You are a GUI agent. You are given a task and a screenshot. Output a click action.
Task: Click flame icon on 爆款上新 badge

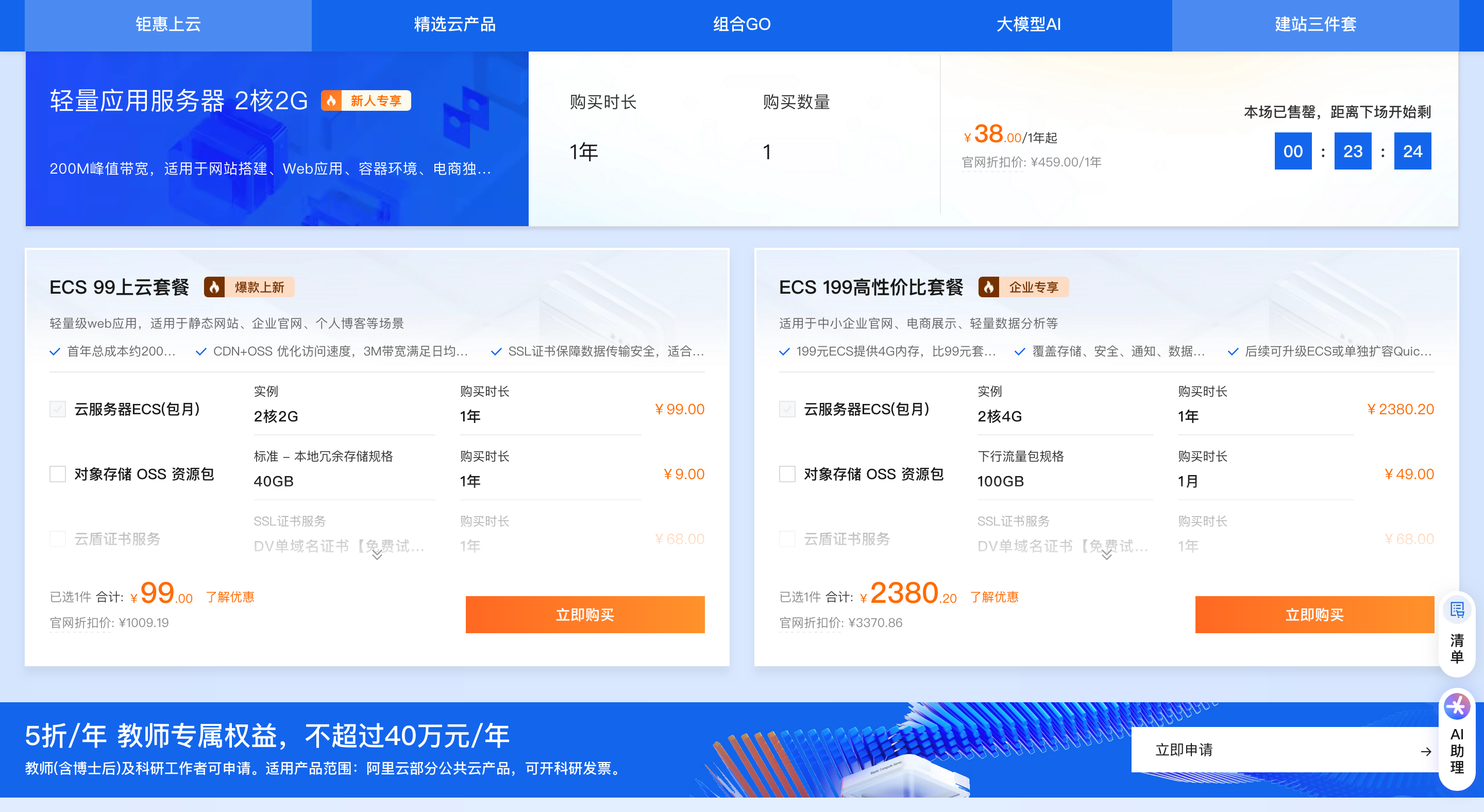(x=214, y=287)
